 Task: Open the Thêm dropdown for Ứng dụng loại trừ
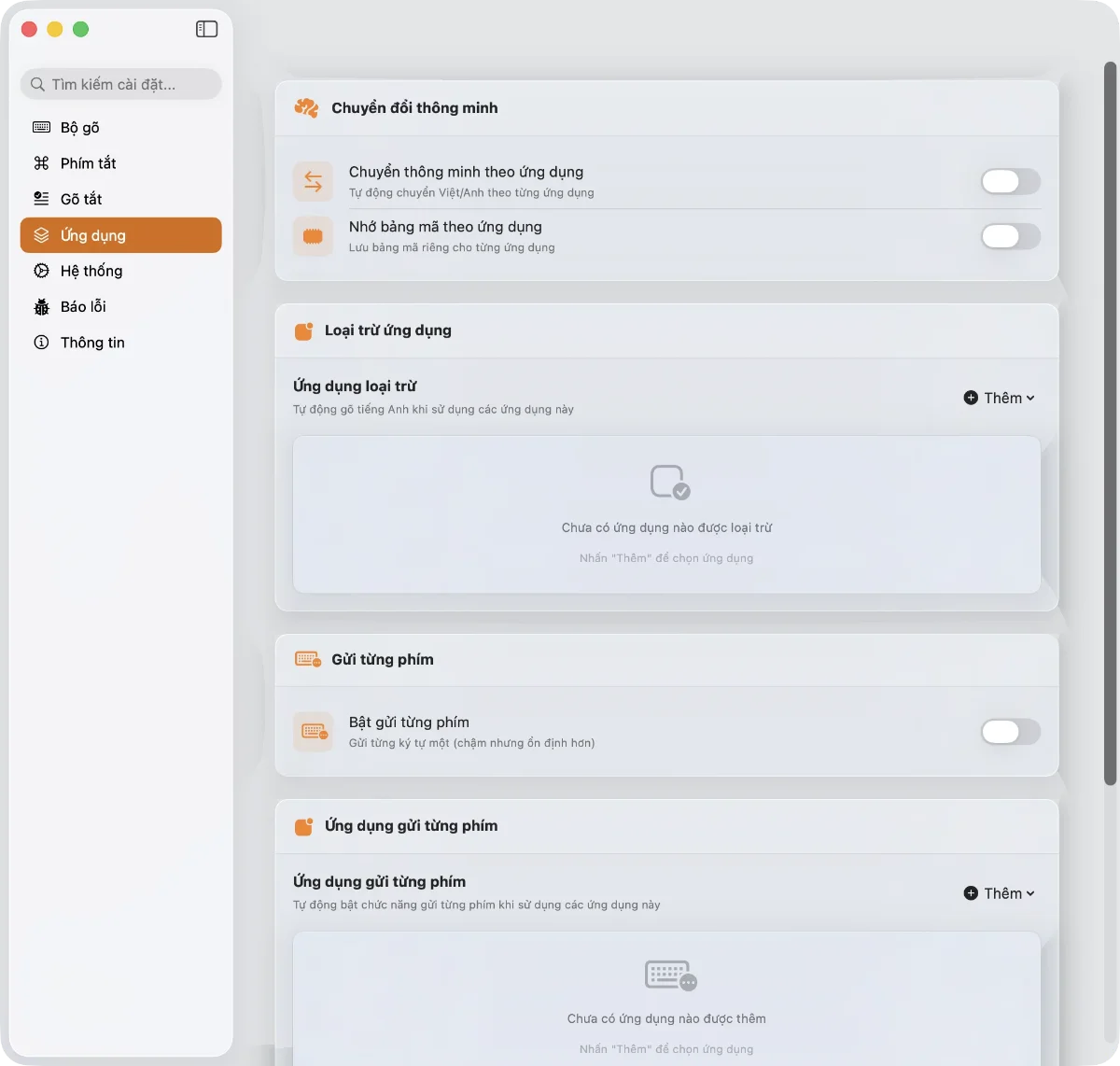click(999, 398)
